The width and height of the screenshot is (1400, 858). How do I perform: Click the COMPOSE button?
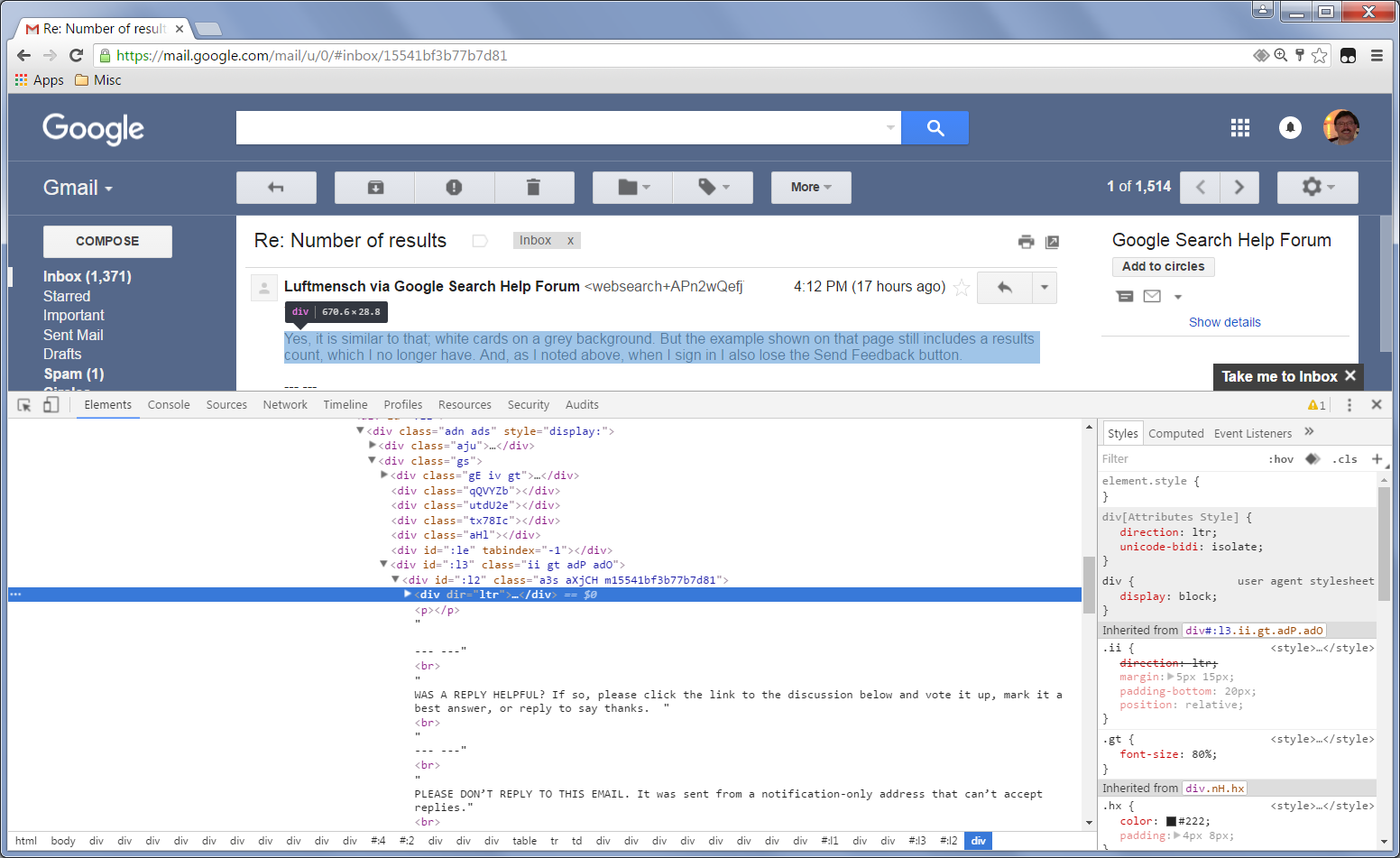click(x=107, y=241)
